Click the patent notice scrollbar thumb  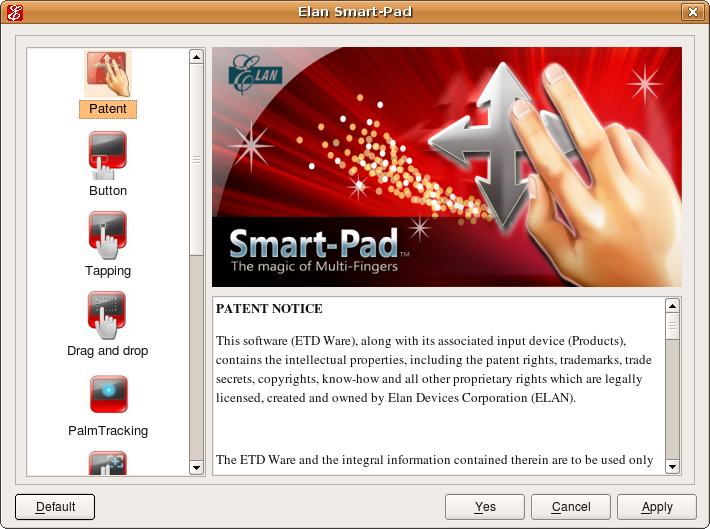click(x=672, y=326)
